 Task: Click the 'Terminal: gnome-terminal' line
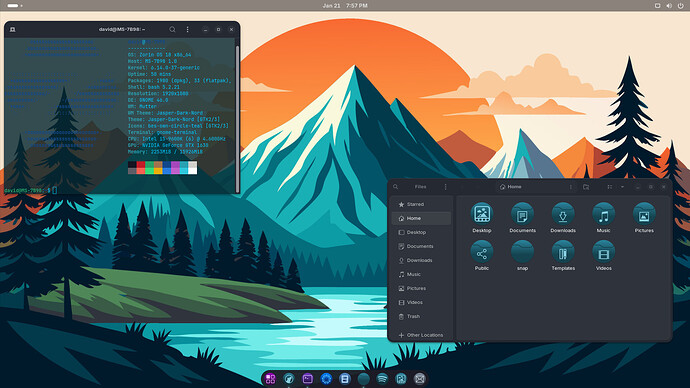pos(162,132)
